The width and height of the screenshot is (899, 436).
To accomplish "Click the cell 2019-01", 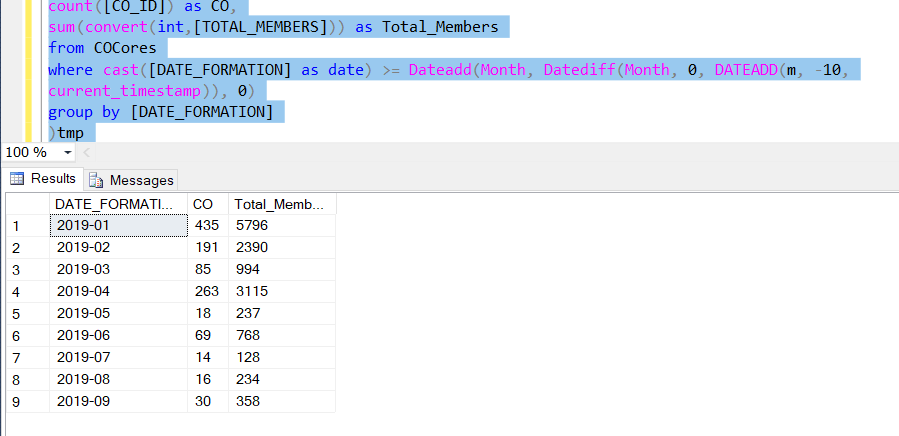I will 119,225.
